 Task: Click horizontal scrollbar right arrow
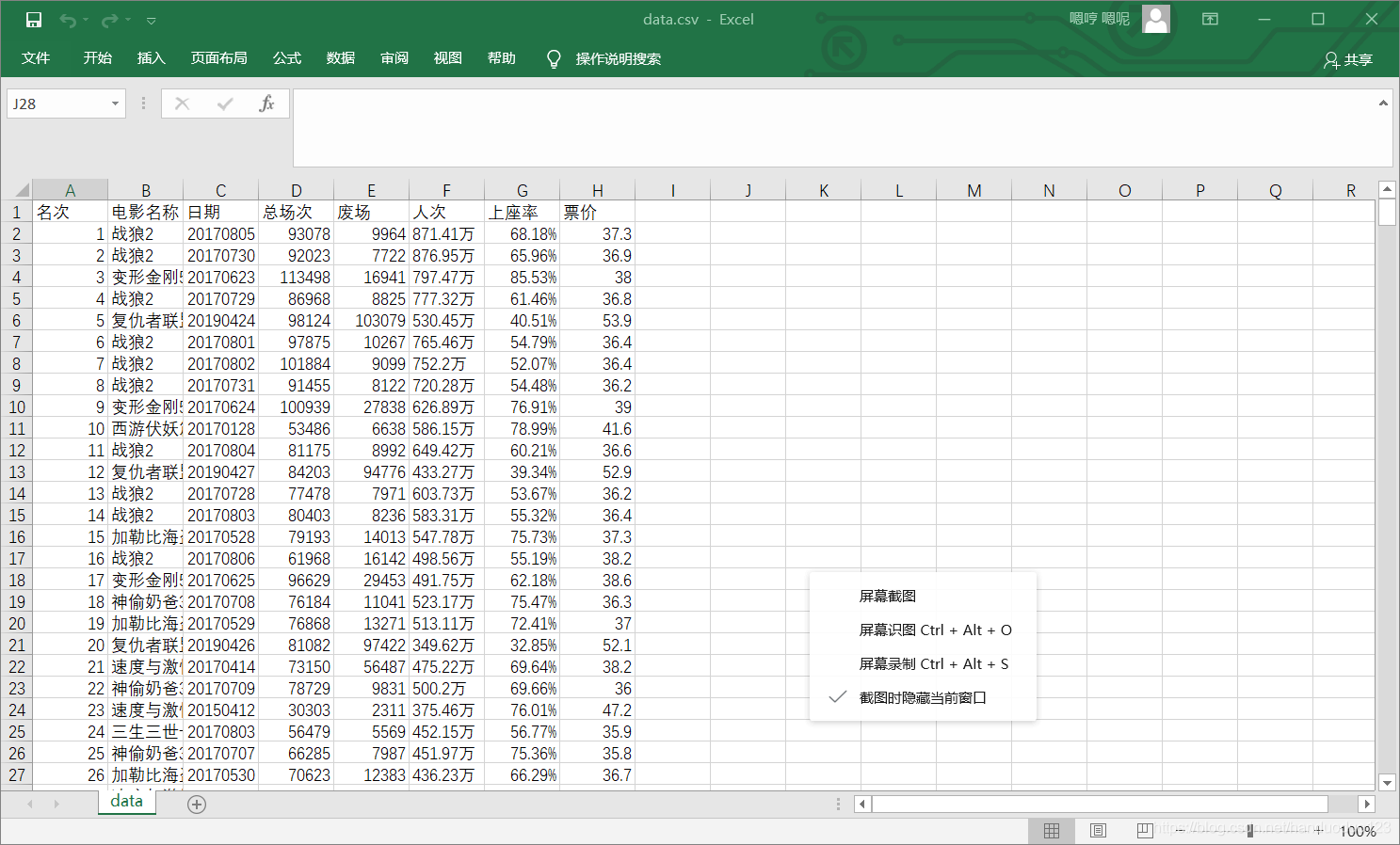coord(1367,805)
